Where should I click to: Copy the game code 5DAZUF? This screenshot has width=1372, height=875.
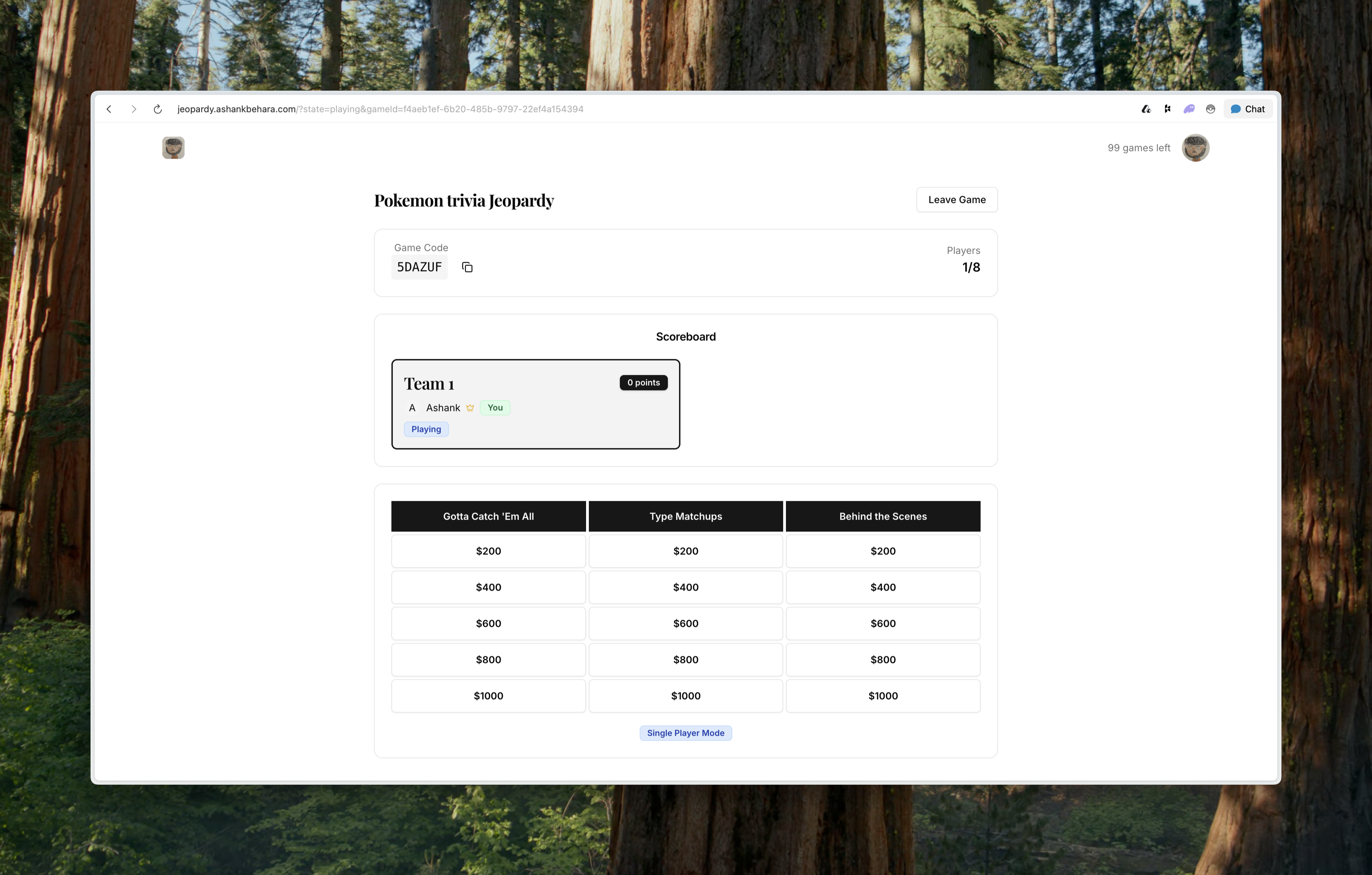467,267
